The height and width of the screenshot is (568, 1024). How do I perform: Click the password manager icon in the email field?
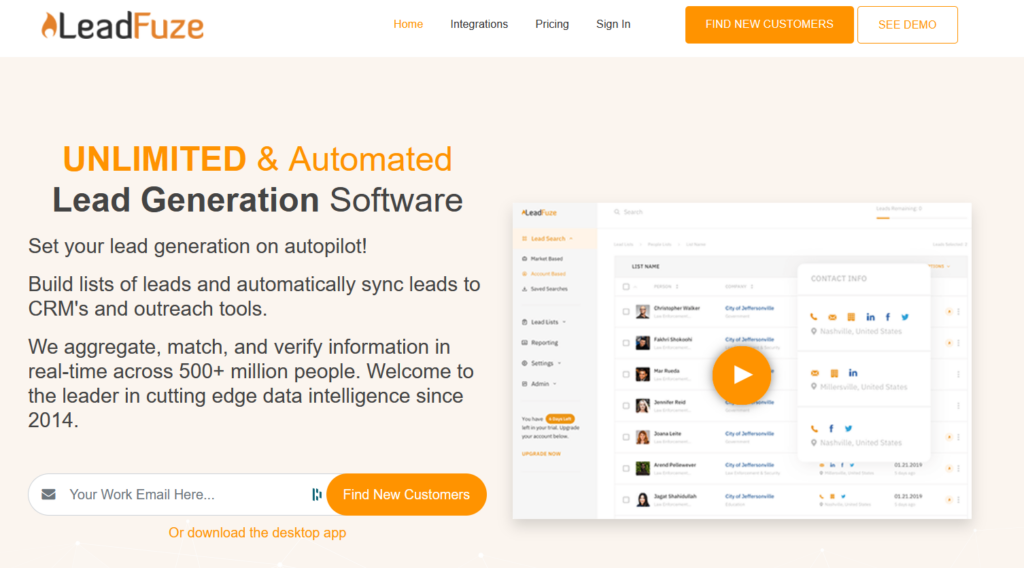(316, 494)
